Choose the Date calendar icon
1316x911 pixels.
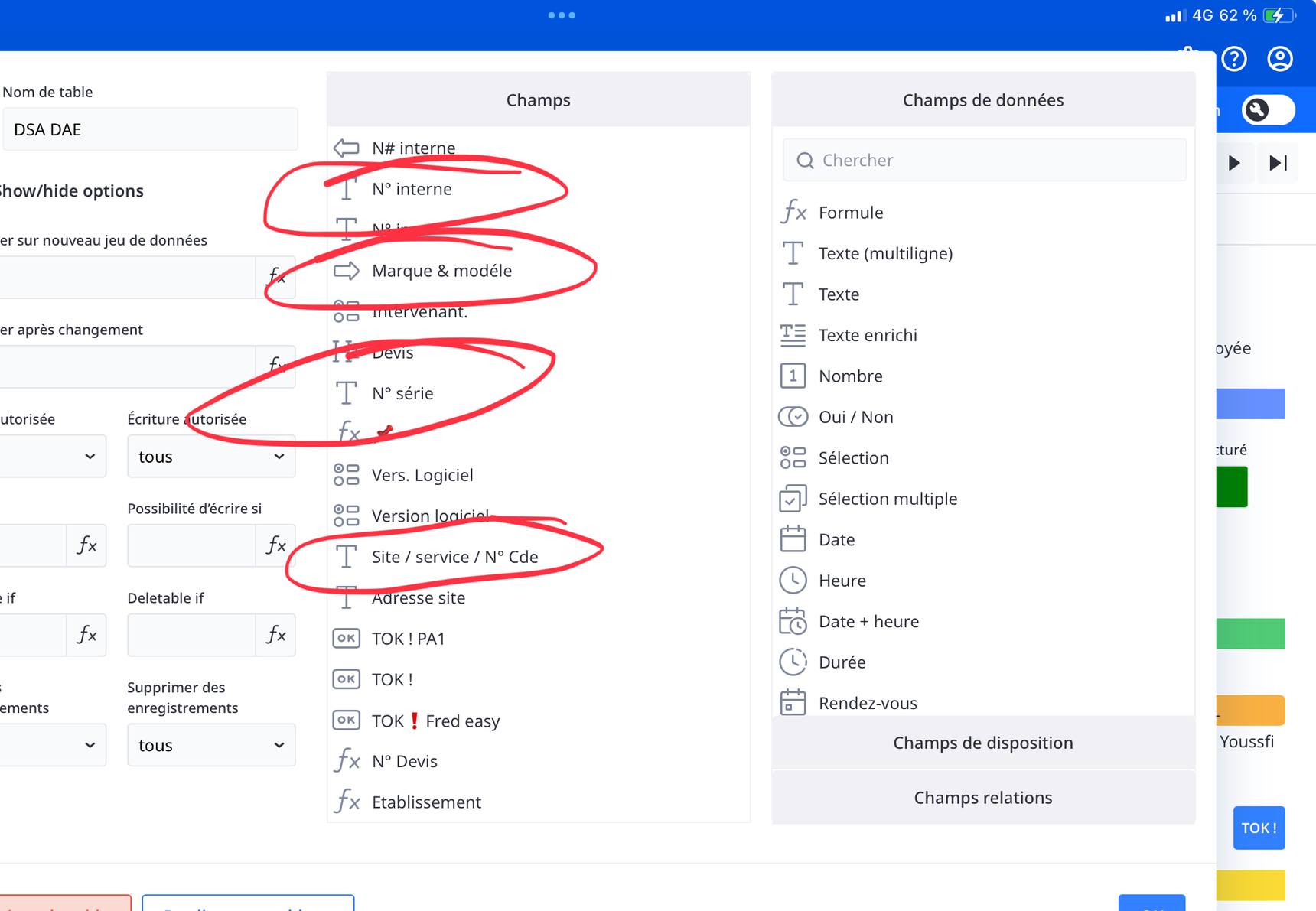[793, 539]
